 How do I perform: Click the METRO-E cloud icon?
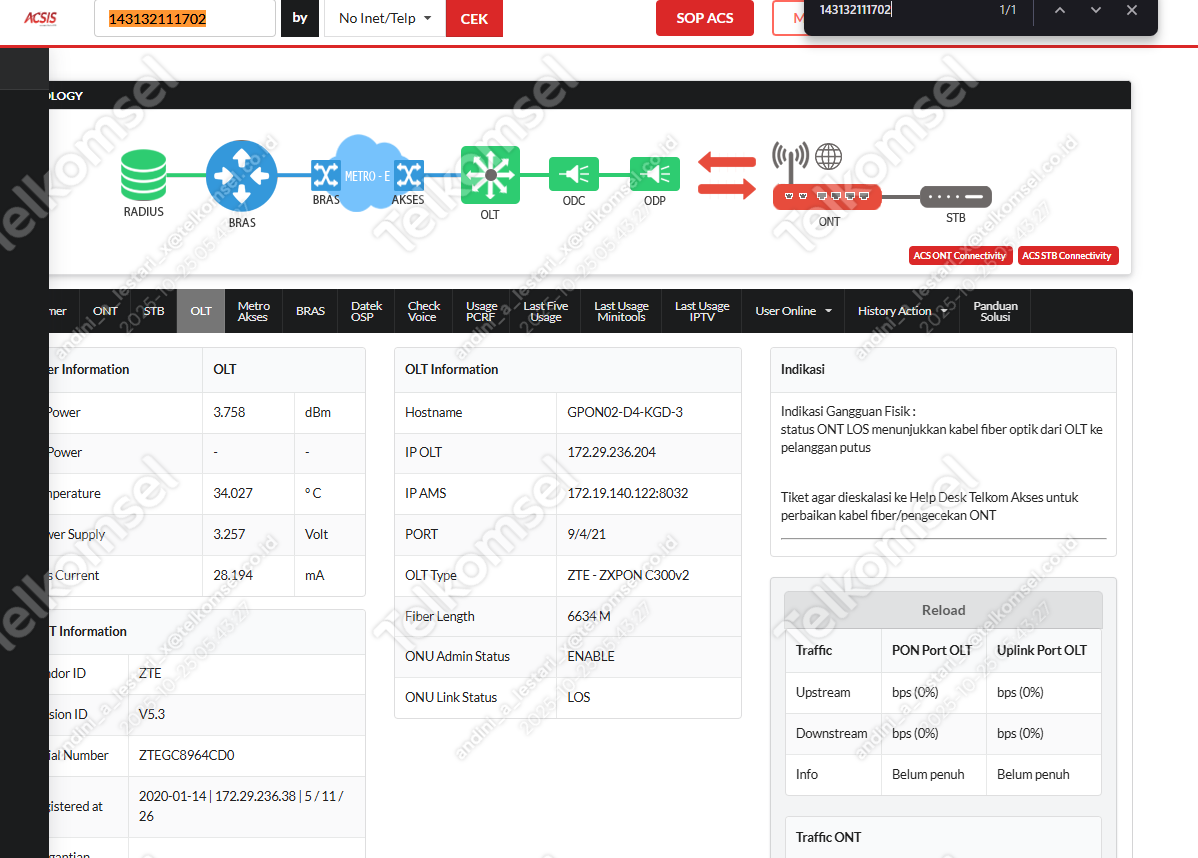click(x=367, y=174)
